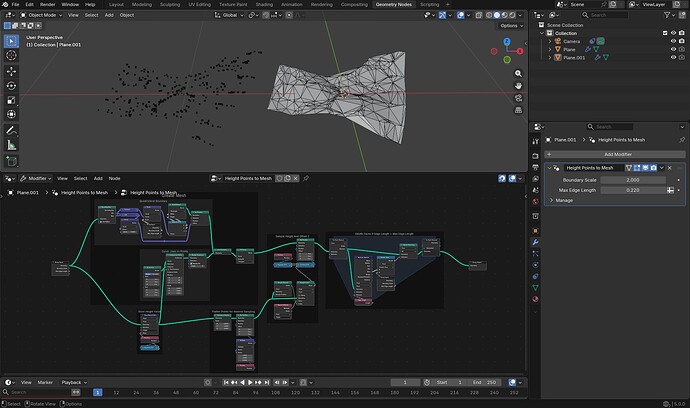The image size is (690, 408).
Task: Open the Render properties tab icon
Action: [536, 156]
